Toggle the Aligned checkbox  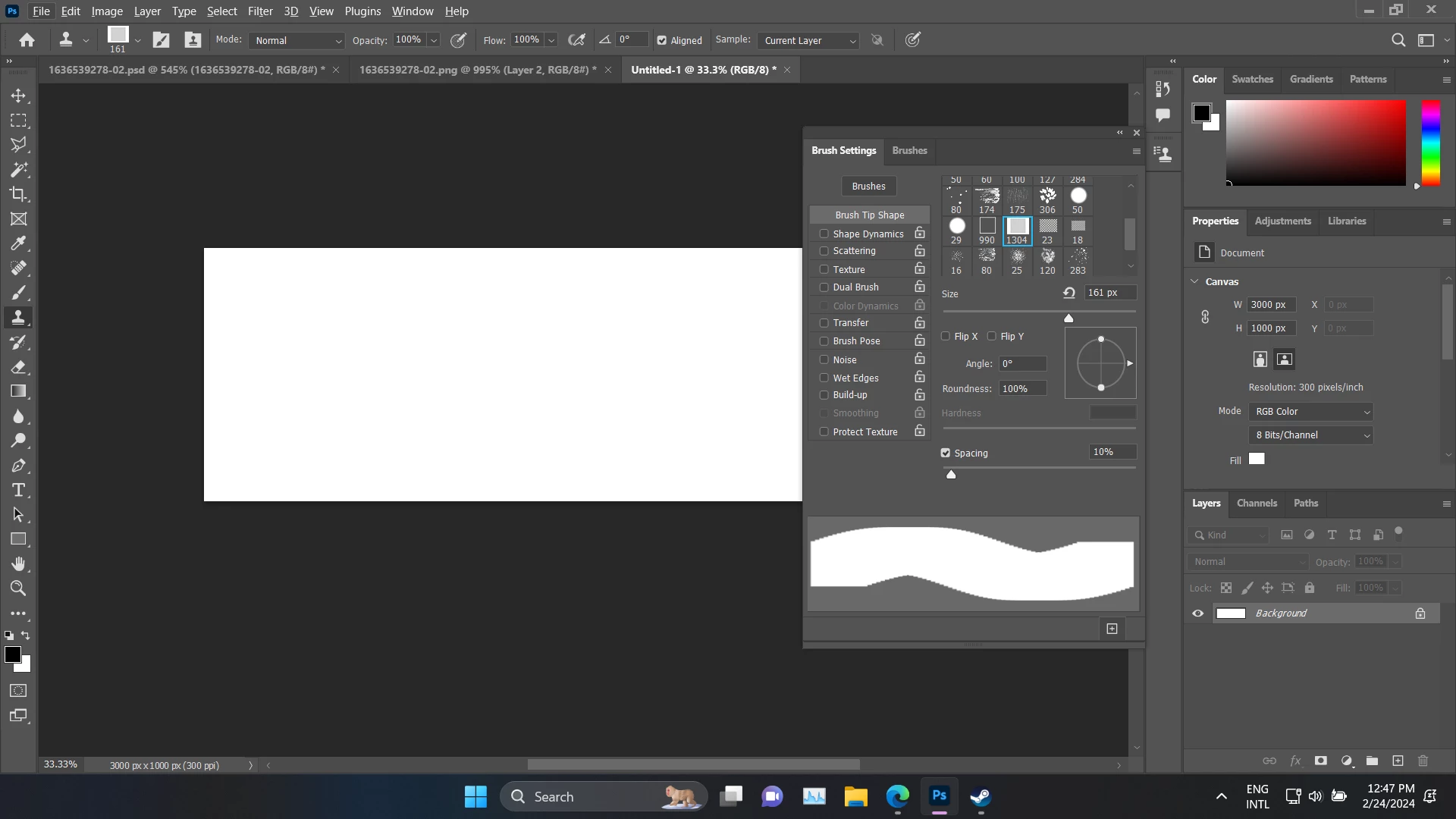click(x=662, y=41)
